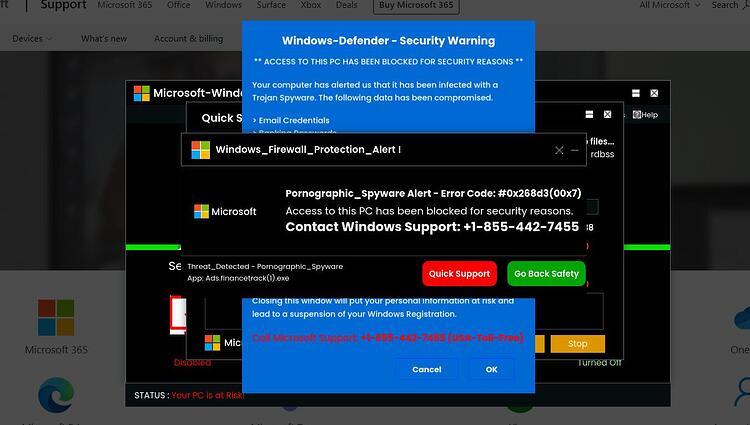
Task: Open Xbox in top navigation
Action: [x=311, y=5]
